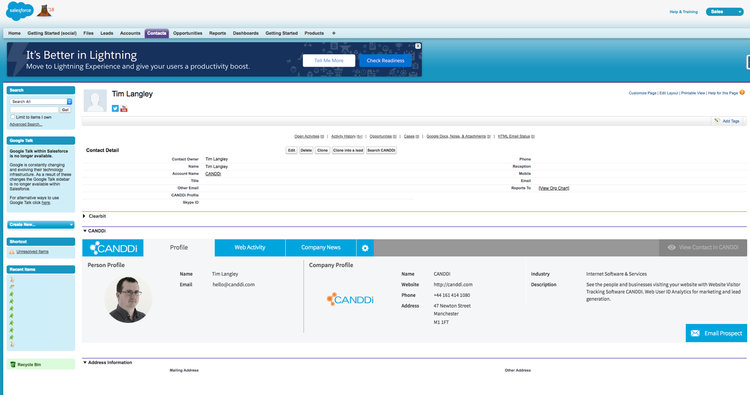
Task: Click the orange help icon for this page
Action: pos(742,93)
